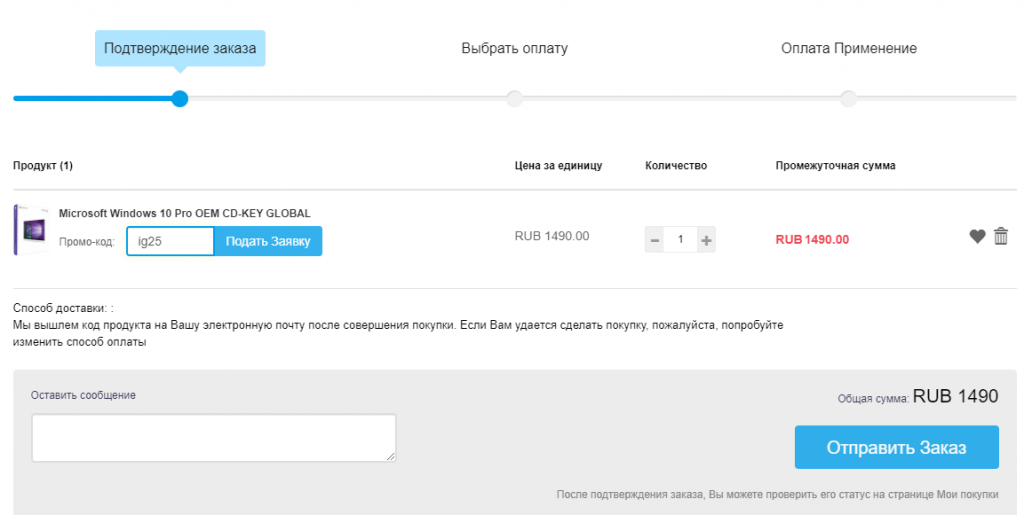Focus the promo code input field

(x=170, y=241)
